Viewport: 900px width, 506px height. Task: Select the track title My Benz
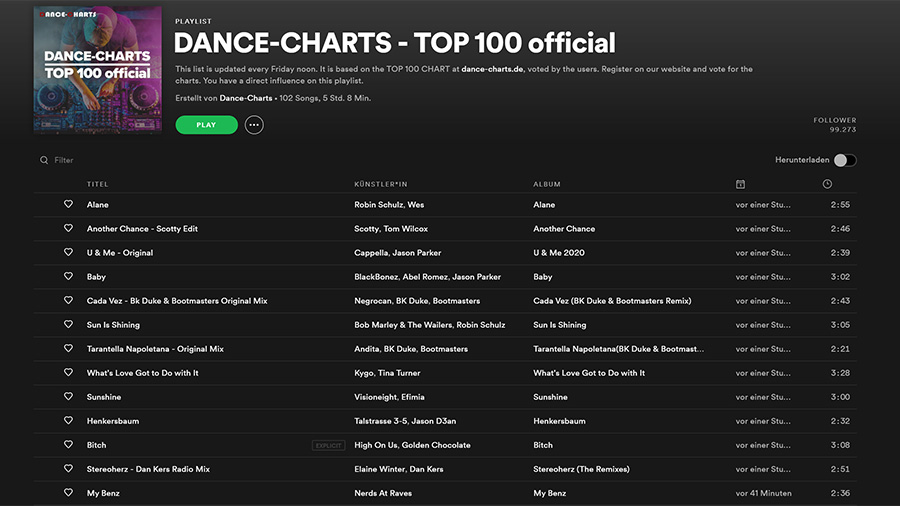(103, 493)
